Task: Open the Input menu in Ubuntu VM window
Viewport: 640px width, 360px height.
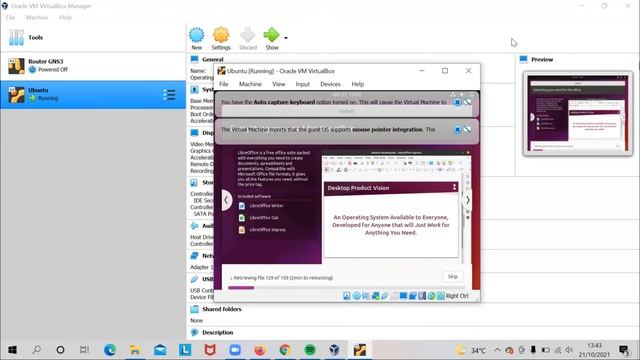Action: 302,84
